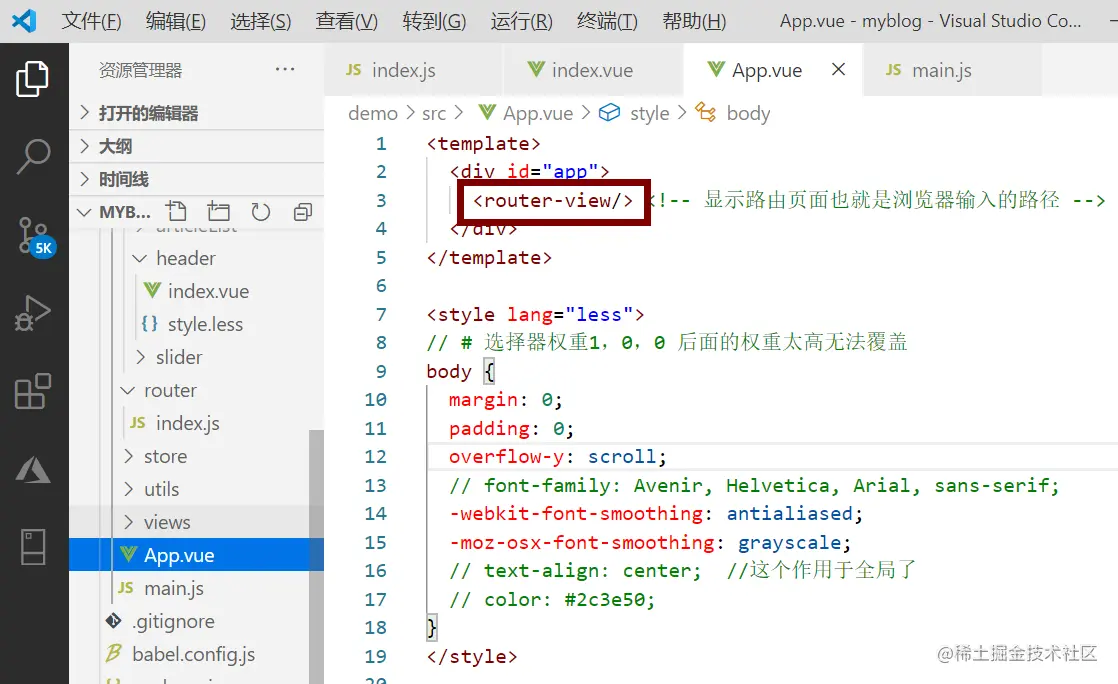Switch to the main.js editor tab
The width and height of the screenshot is (1118, 684).
pyautogui.click(x=952, y=70)
